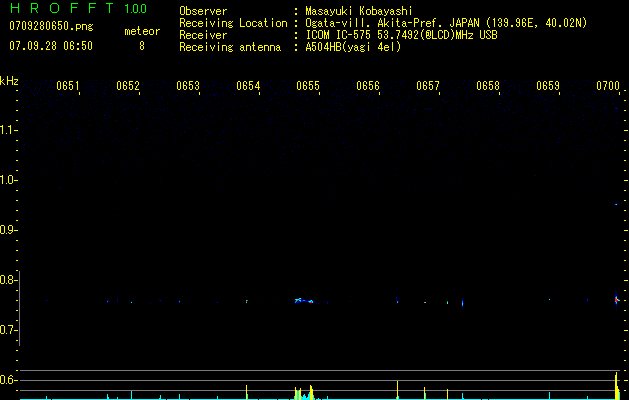The image size is (629, 400).
Task: Click time marker 0656
Action: 368,86
